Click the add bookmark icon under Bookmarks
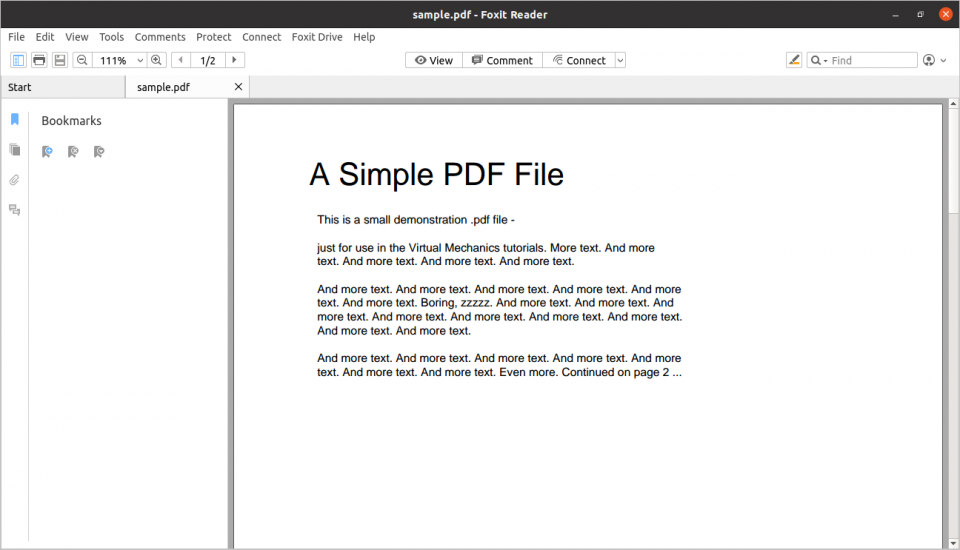 (47, 151)
